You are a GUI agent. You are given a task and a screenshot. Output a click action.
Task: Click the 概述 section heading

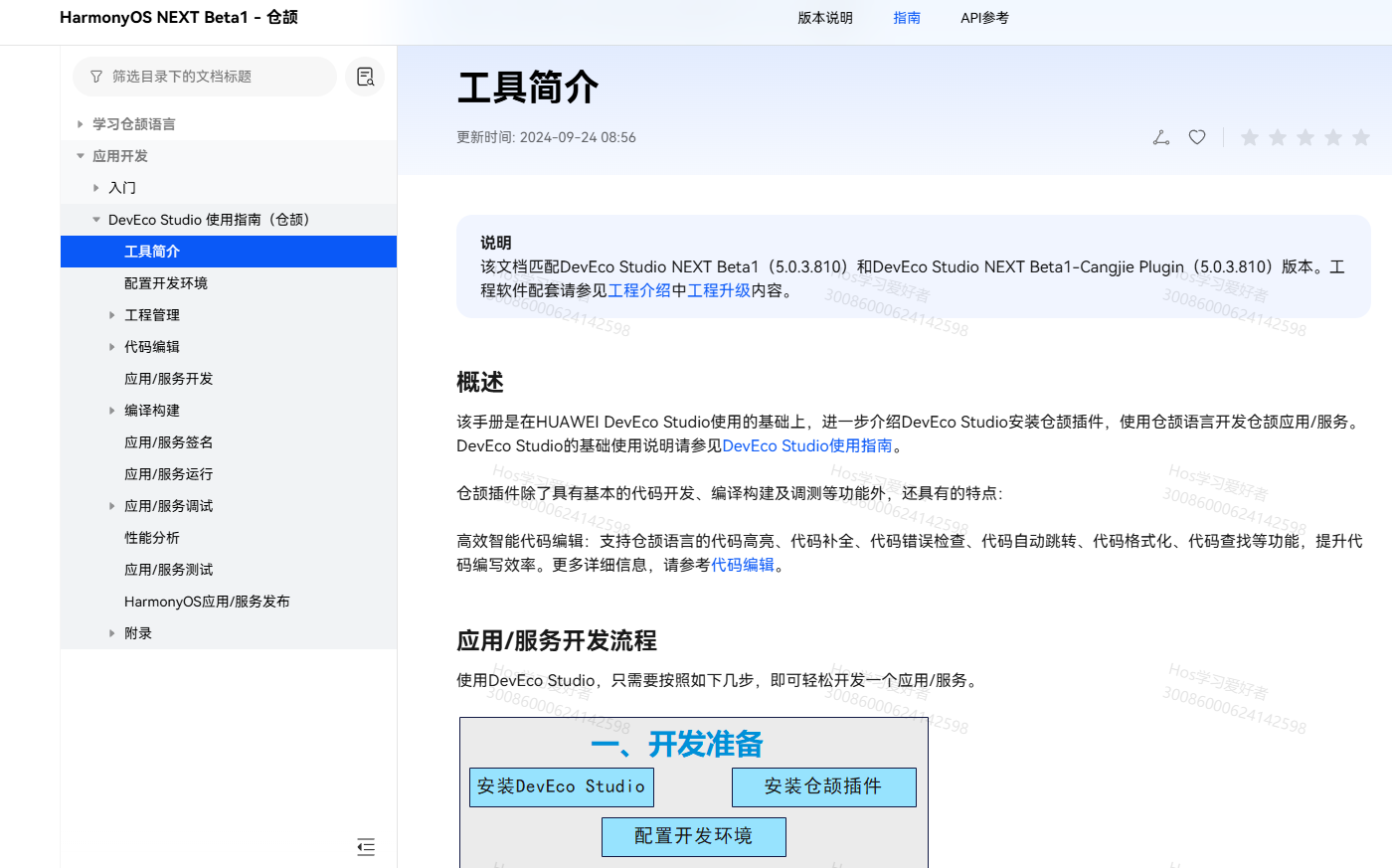[x=480, y=382]
